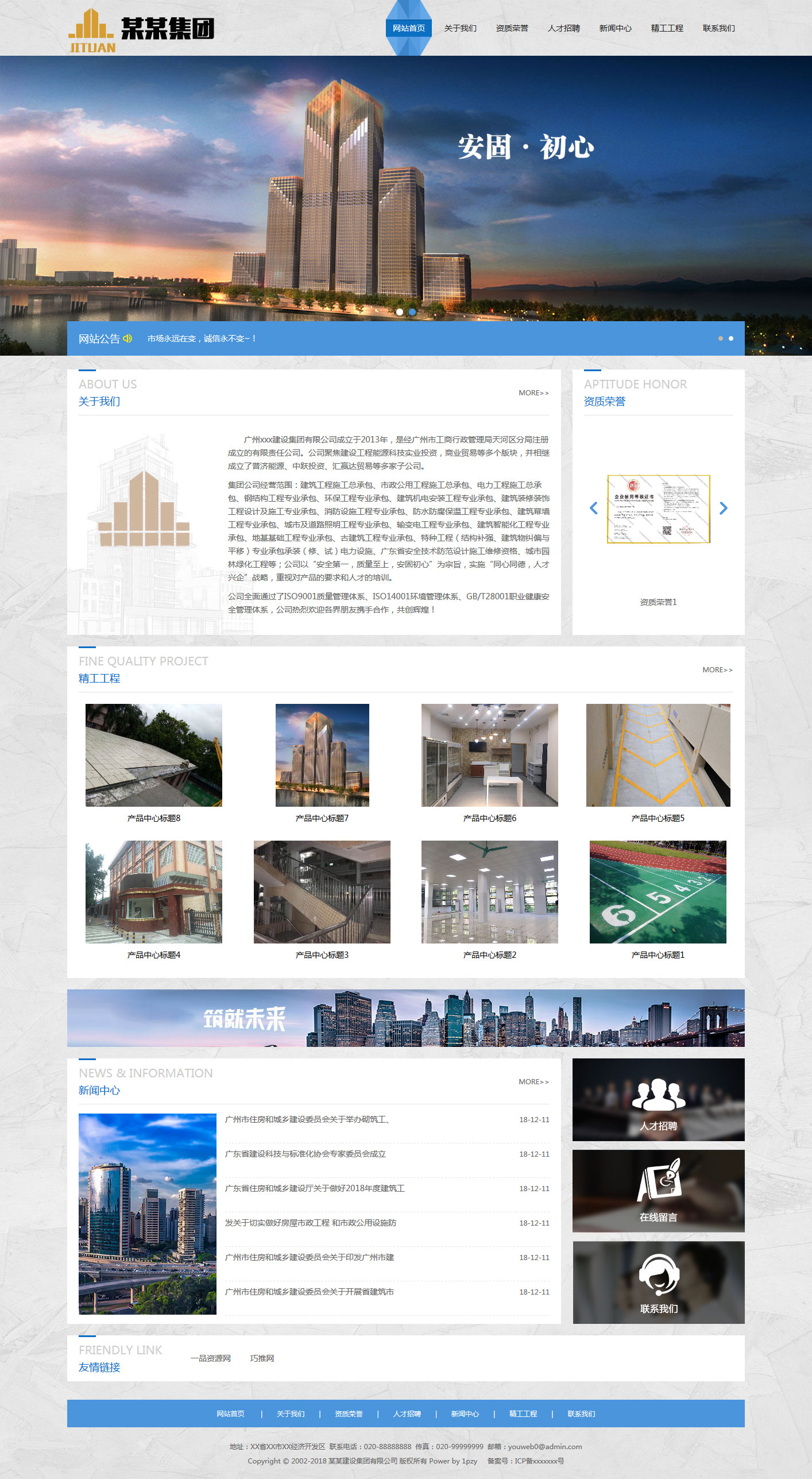Click the 资质荣誉1 caption
The width and height of the screenshot is (812, 1479).
659,602
